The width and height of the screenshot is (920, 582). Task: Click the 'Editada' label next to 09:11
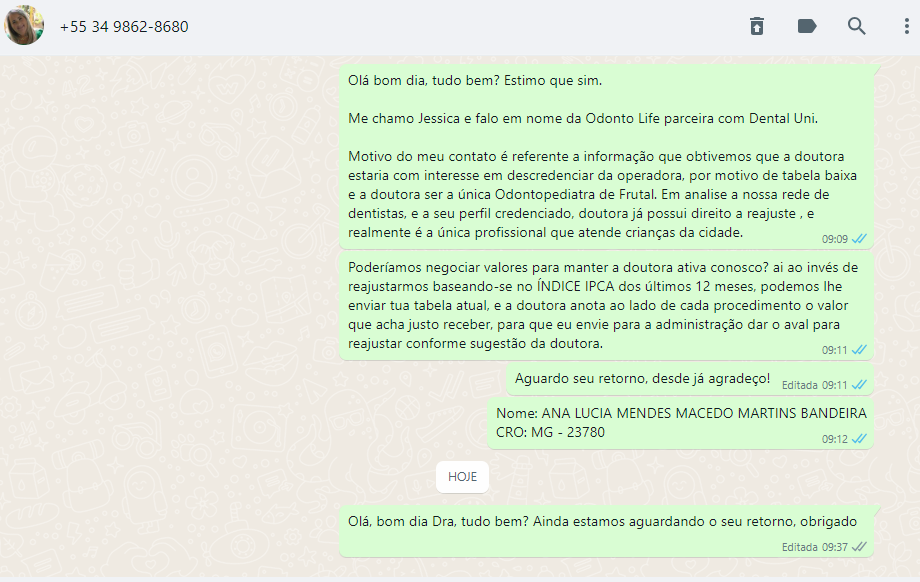(x=800, y=385)
